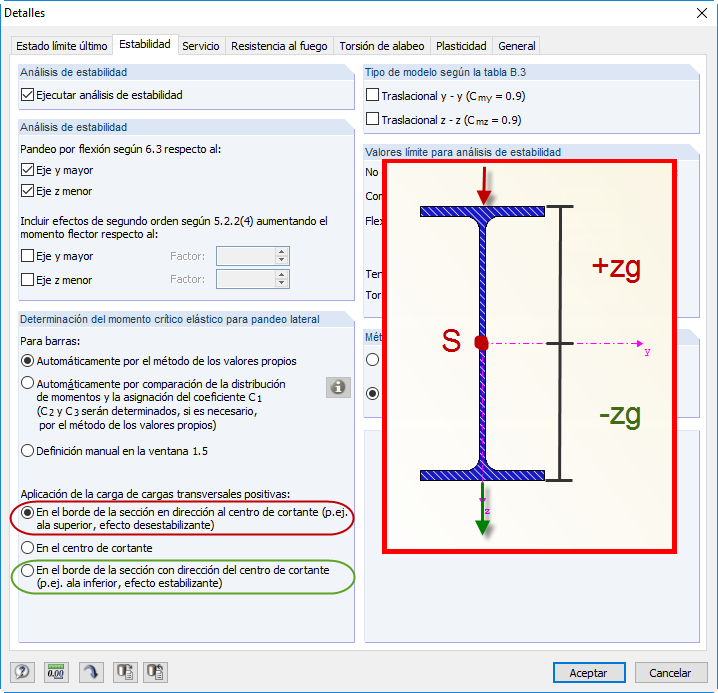Click the curved arrow reset defaults icon
The width and height of the screenshot is (718, 693).
[91, 672]
